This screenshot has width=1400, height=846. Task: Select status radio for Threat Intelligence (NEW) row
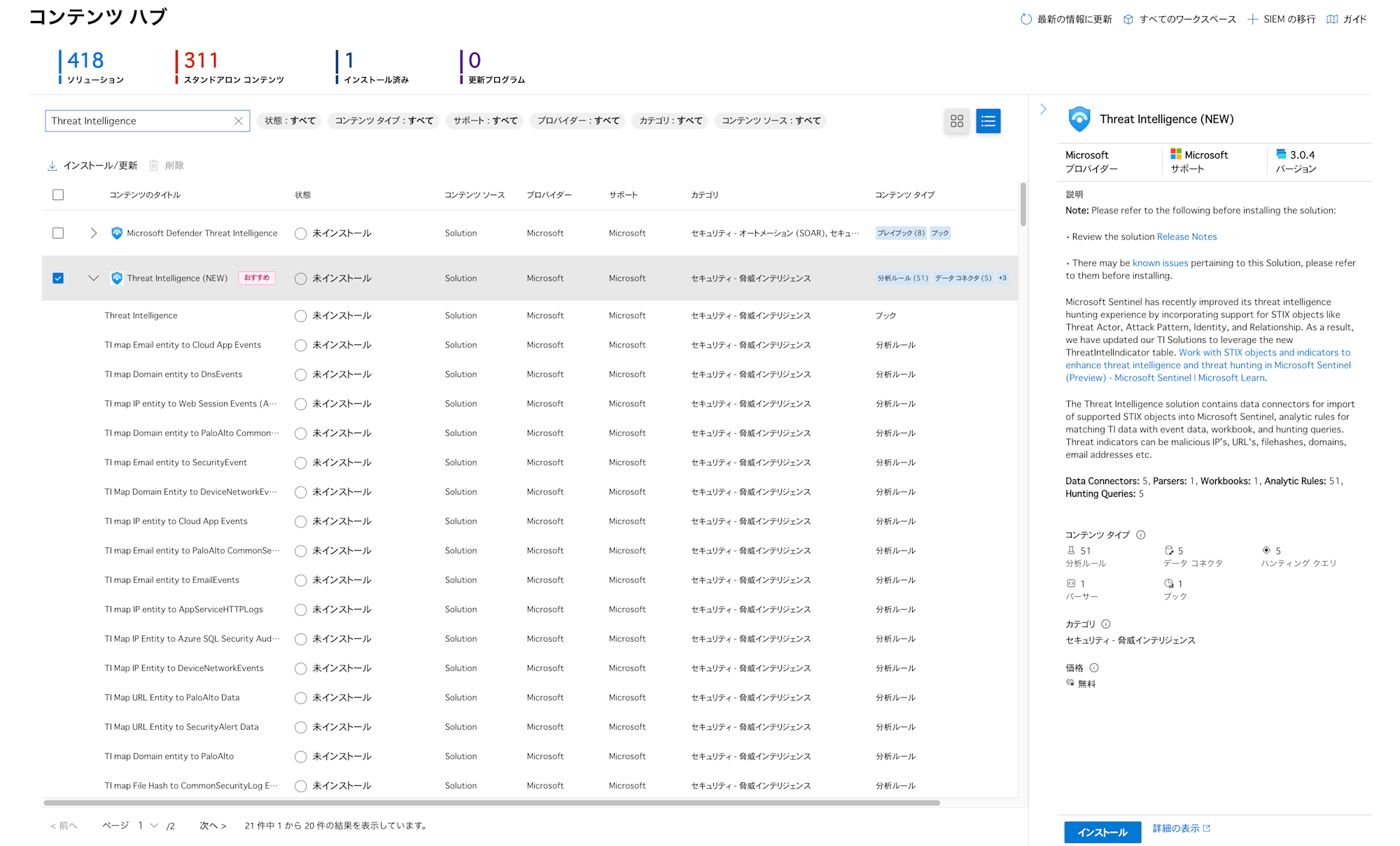[301, 279]
